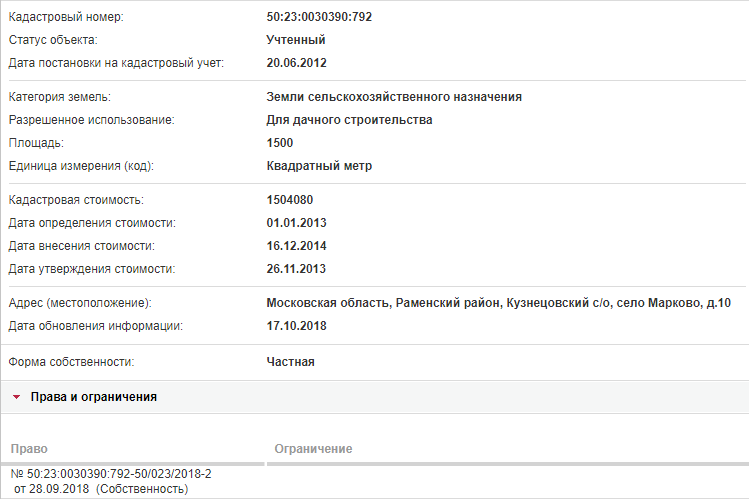Click the Статус объекта value Учтенный
749x499 pixels.
tap(296, 40)
